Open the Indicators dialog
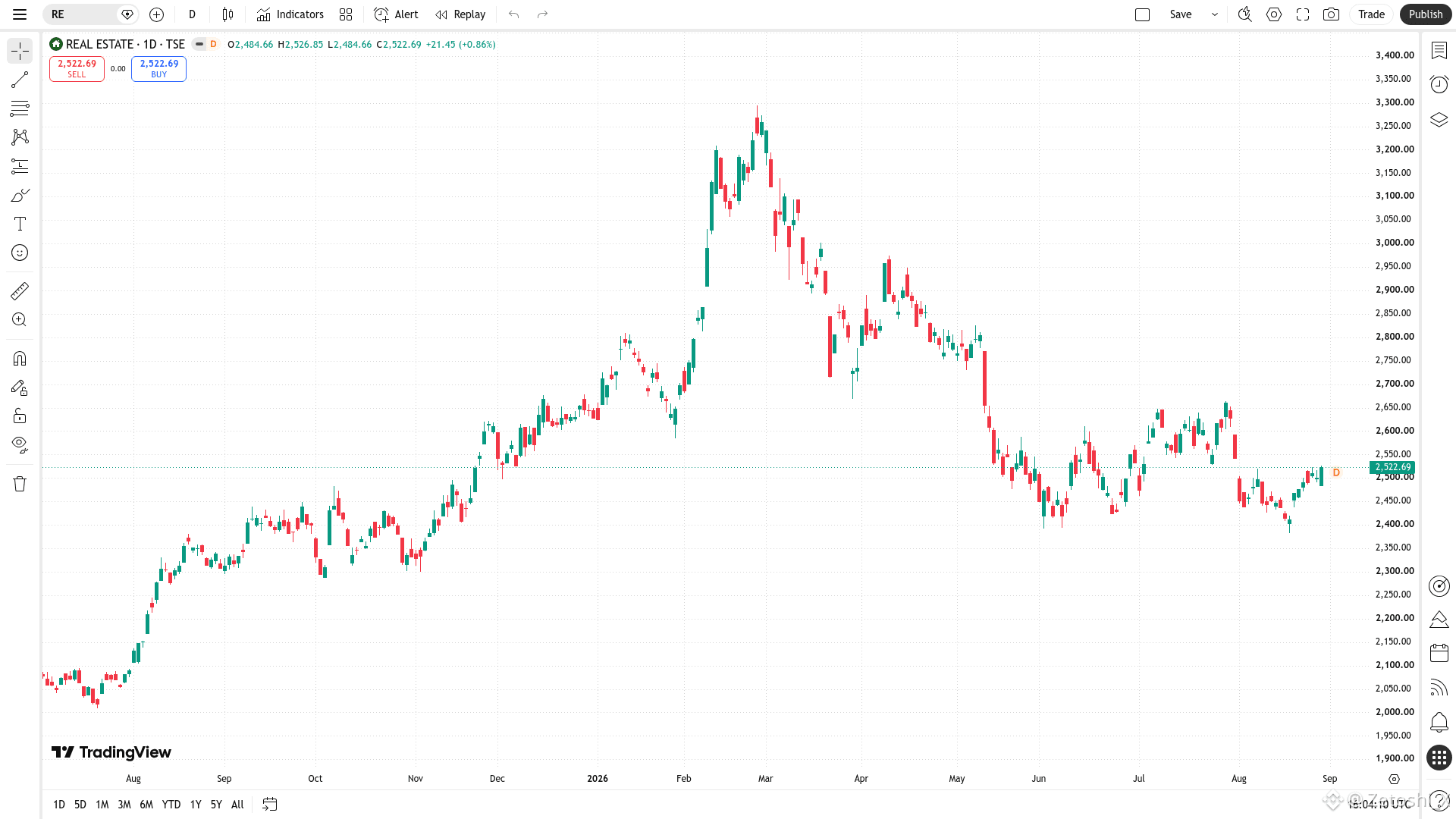1456x819 pixels. [290, 14]
